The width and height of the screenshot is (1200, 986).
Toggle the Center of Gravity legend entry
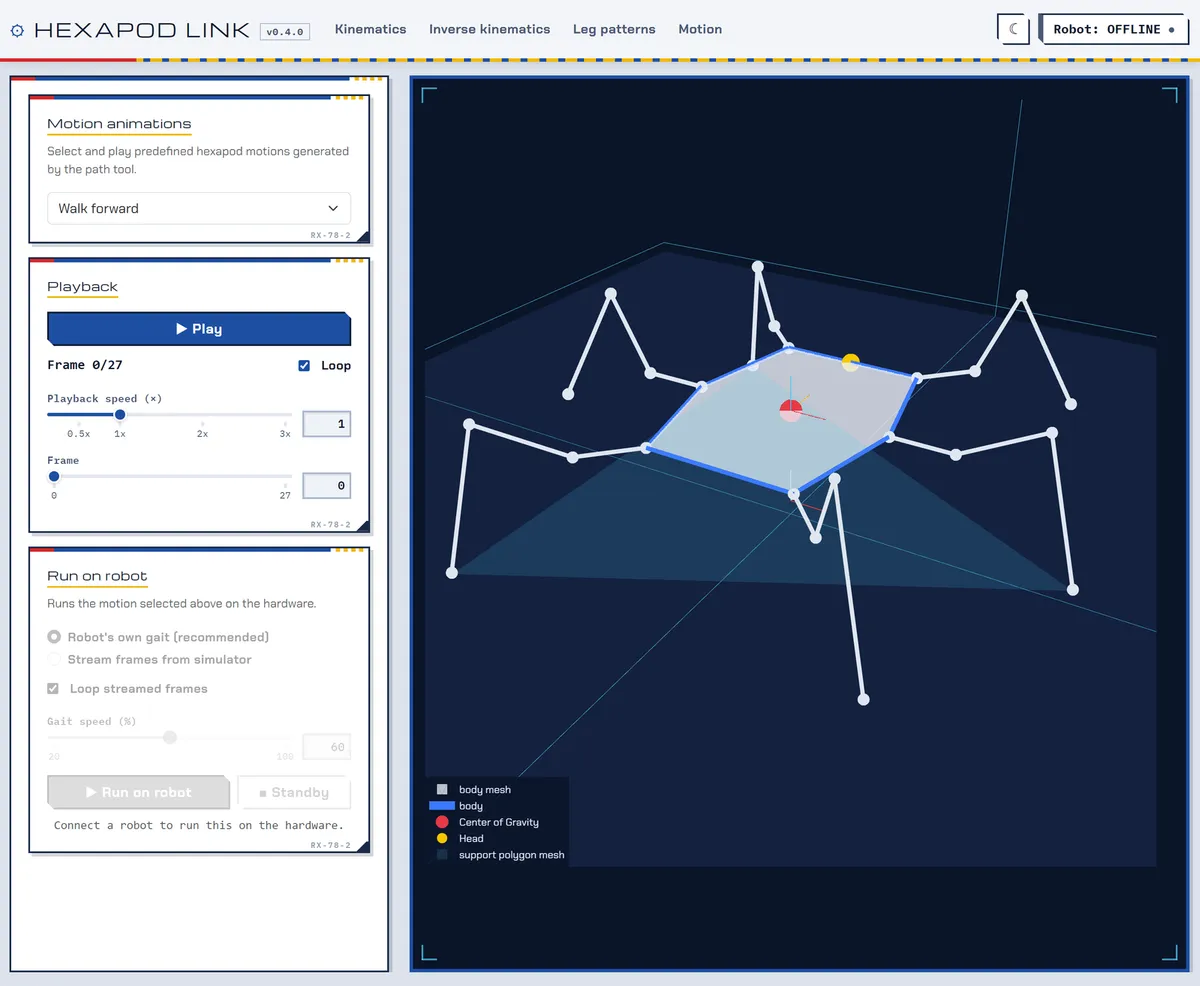pos(488,822)
